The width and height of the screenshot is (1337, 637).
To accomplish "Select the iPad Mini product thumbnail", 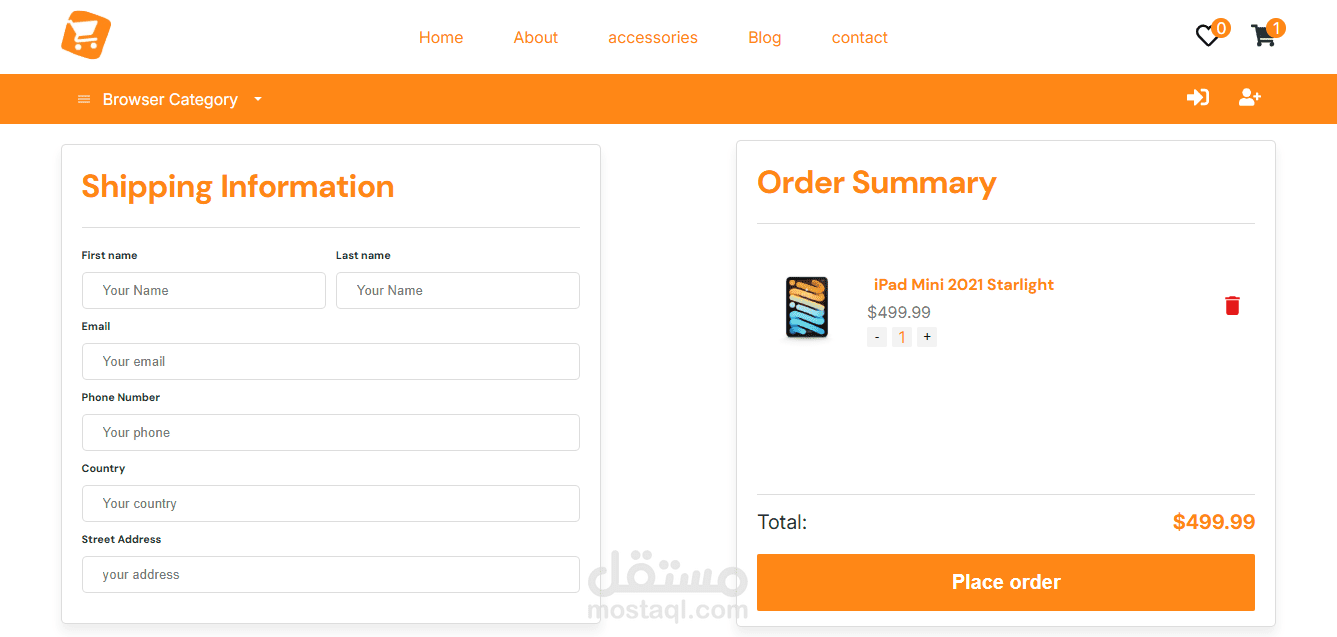I will coord(807,307).
